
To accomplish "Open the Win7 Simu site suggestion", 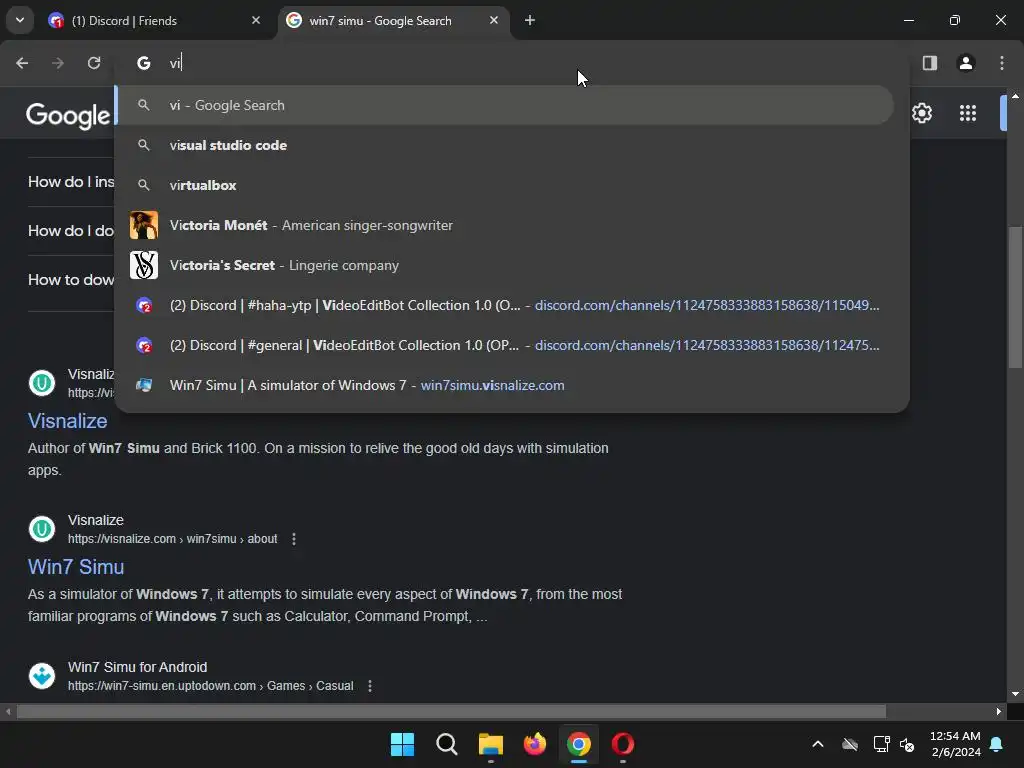I will pyautogui.click(x=504, y=385).
